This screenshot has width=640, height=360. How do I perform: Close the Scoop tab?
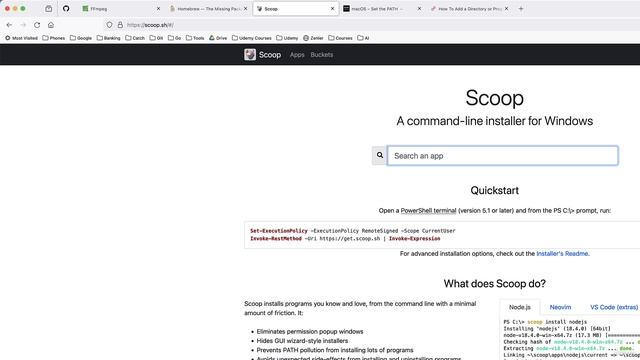(332, 9)
